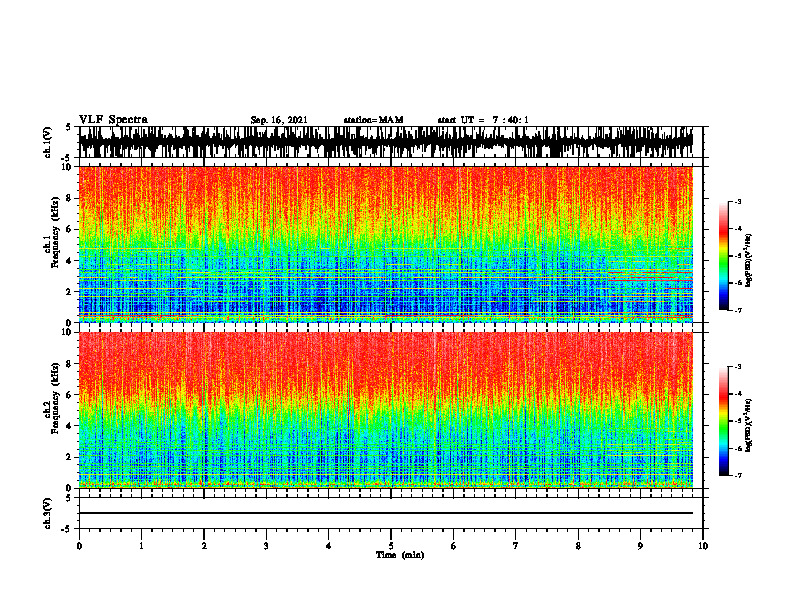Screen dimensions: 792x612
Task: Click time axis tick label "3"
Action: (266, 546)
